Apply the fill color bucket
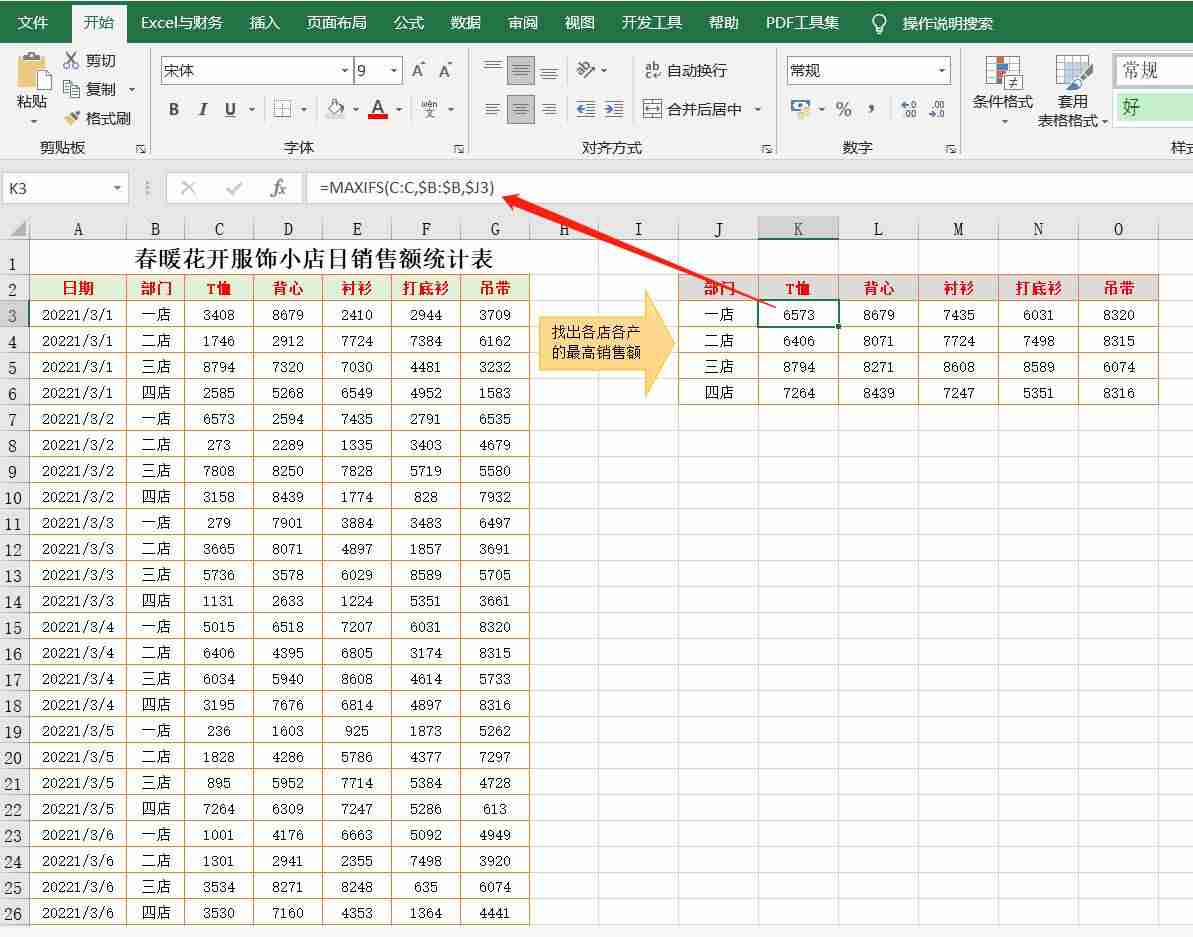Viewport: 1193px width, 937px height. pyautogui.click(x=336, y=109)
